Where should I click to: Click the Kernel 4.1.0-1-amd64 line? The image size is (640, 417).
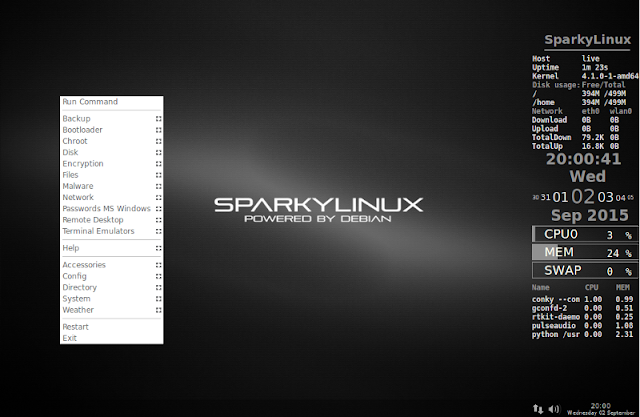coord(585,76)
